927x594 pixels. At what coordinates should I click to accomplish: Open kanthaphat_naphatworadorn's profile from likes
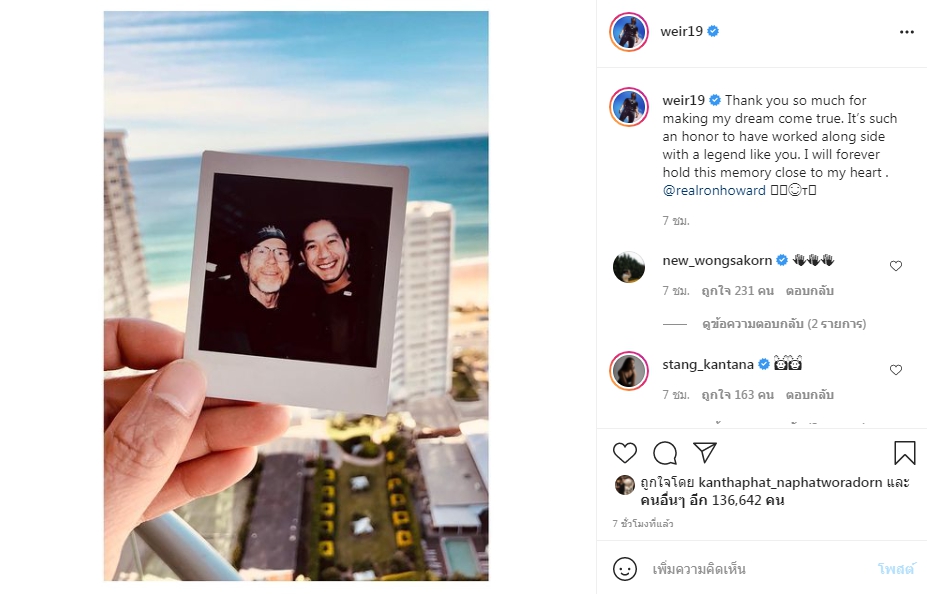790,482
